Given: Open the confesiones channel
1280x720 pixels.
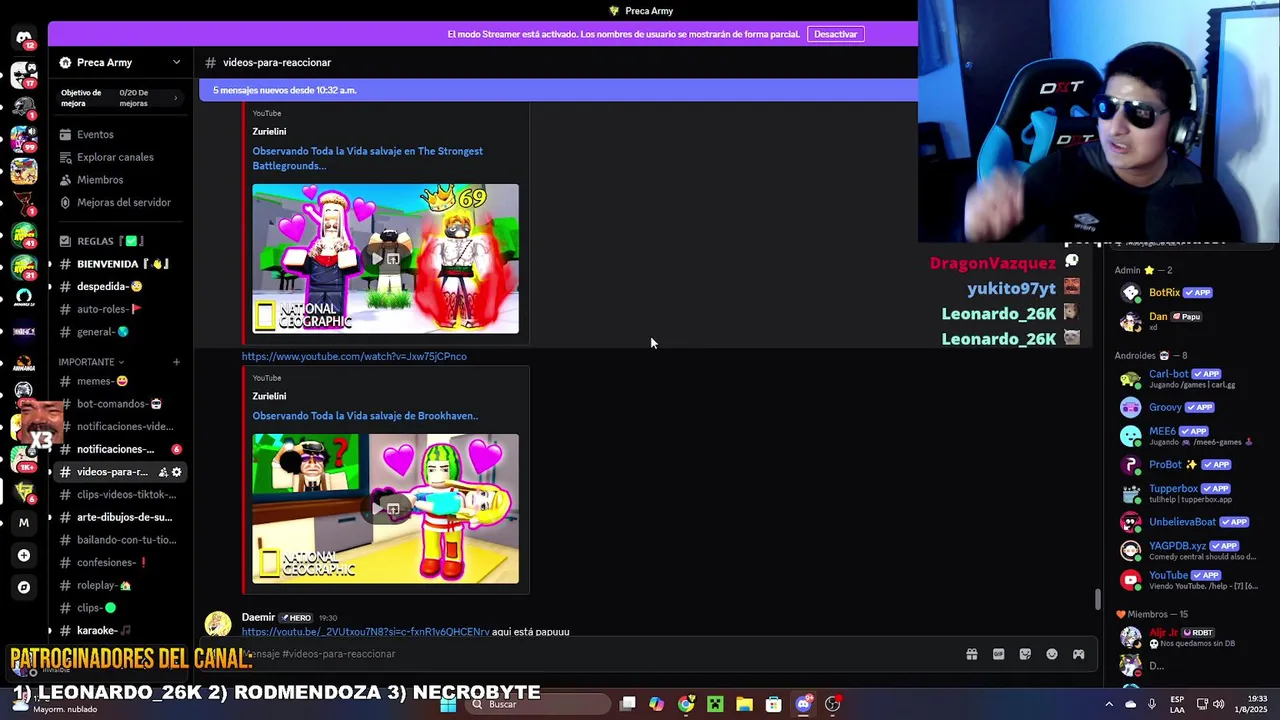Looking at the screenshot, I should tap(112, 562).
